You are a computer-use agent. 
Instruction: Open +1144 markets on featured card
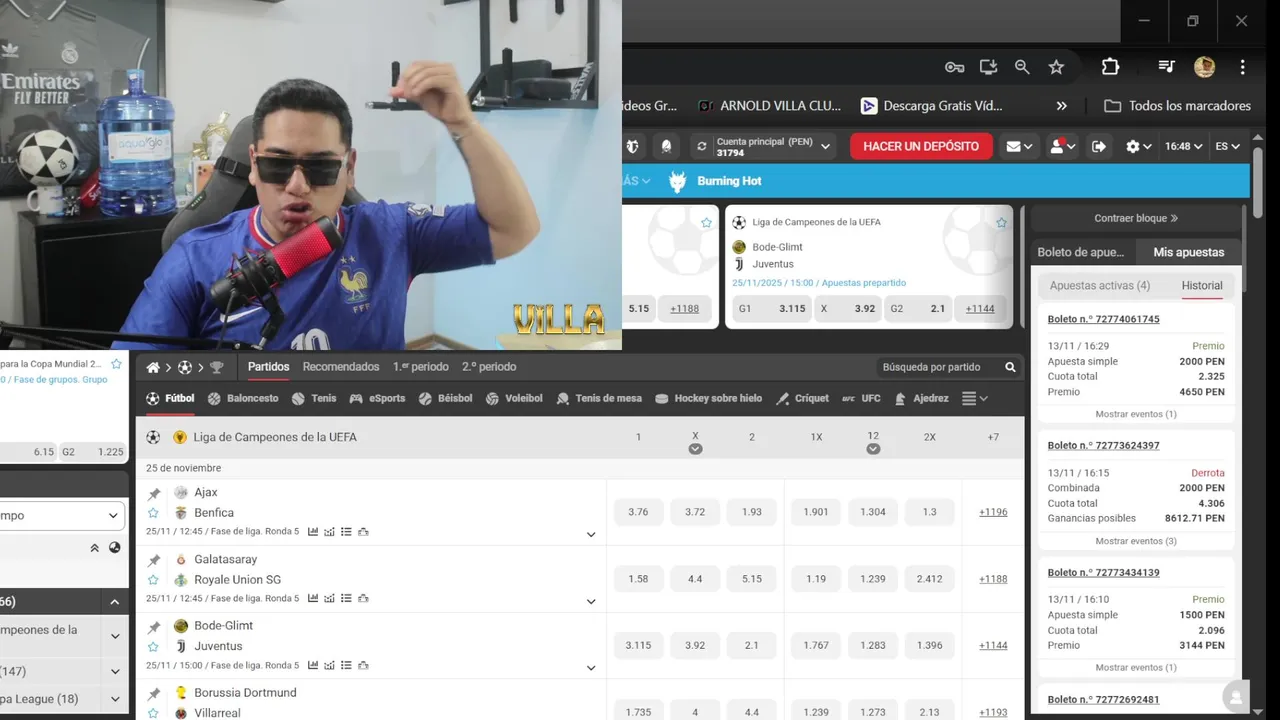pos(980,309)
